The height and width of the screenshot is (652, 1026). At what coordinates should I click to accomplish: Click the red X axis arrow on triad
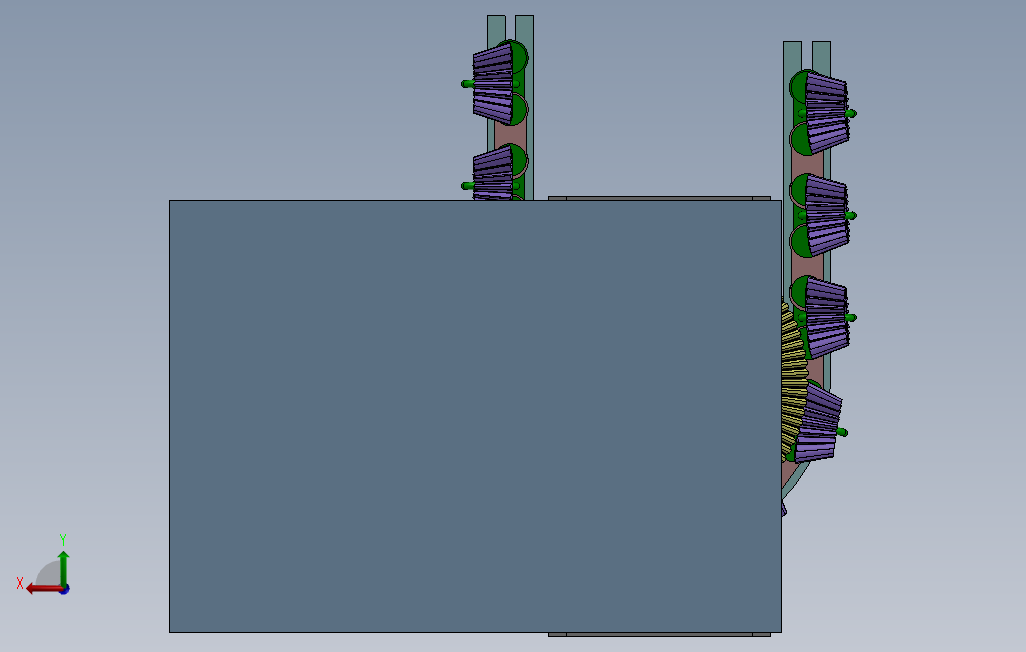pos(44,589)
